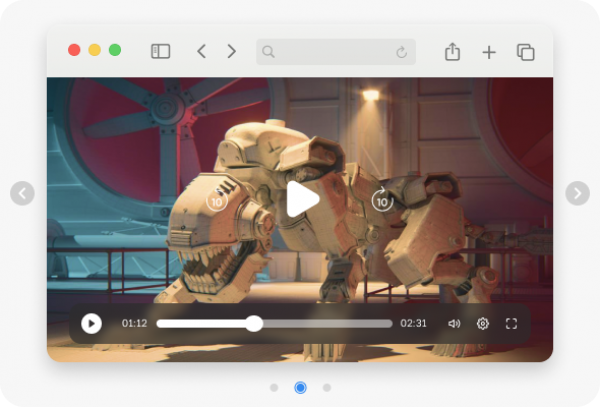Image resolution: width=600 pixels, height=407 pixels.
Task: Click the address search field
Action: pyautogui.click(x=325, y=51)
